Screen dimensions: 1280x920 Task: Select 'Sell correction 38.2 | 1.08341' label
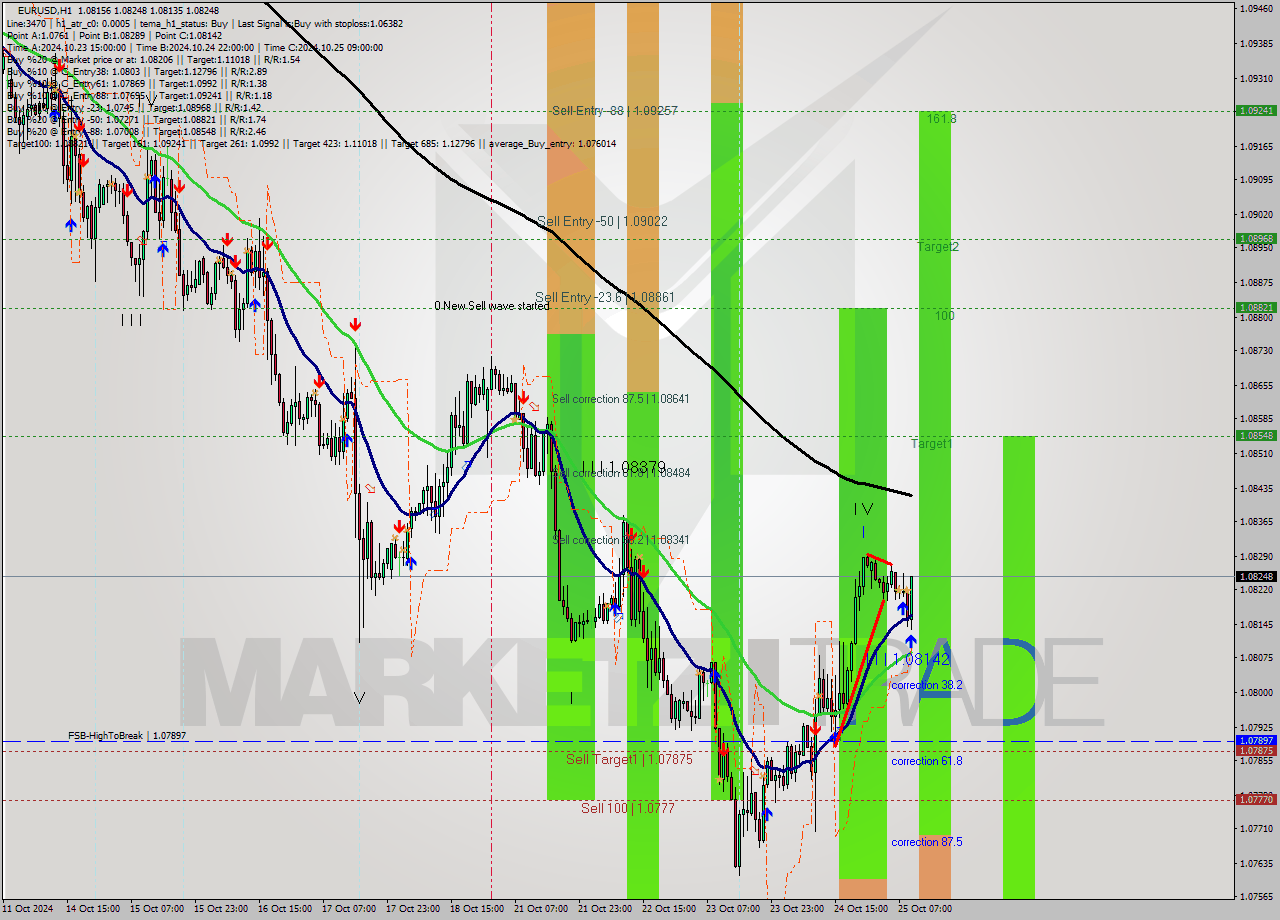(620, 540)
